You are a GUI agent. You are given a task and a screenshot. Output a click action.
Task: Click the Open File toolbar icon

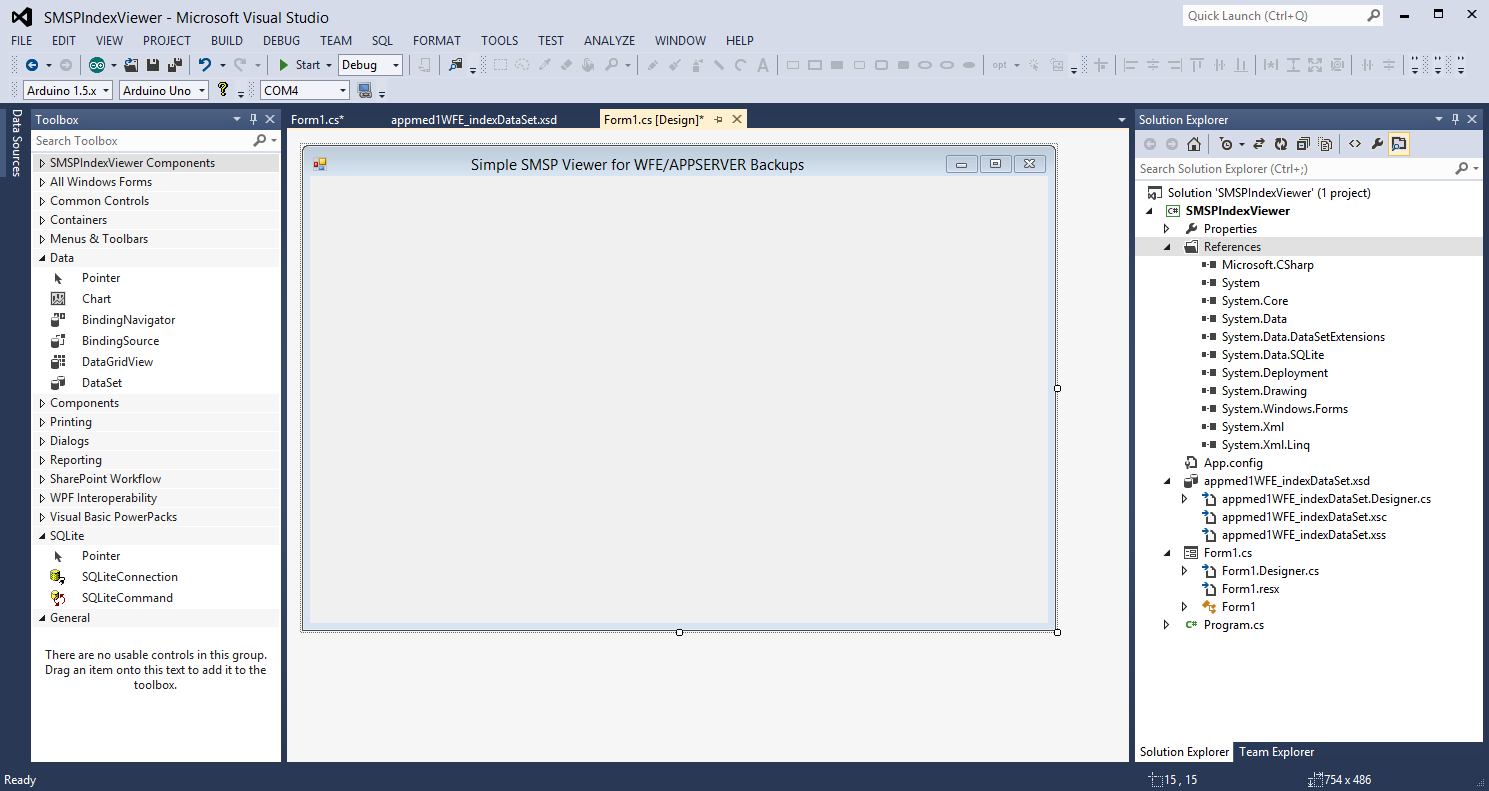(x=132, y=65)
